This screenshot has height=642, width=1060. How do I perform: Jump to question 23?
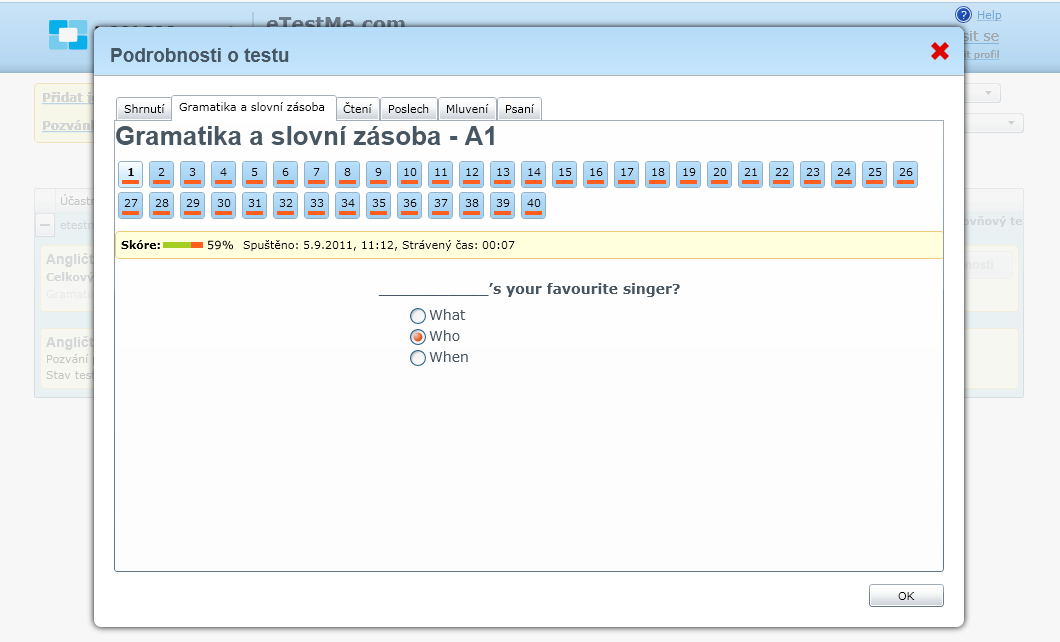tap(813, 174)
